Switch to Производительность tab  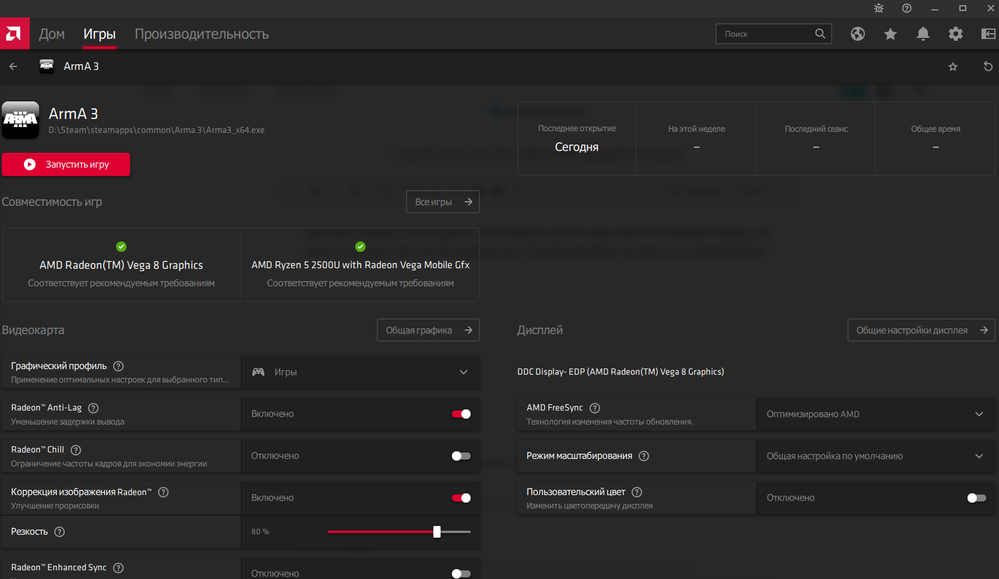[201, 34]
